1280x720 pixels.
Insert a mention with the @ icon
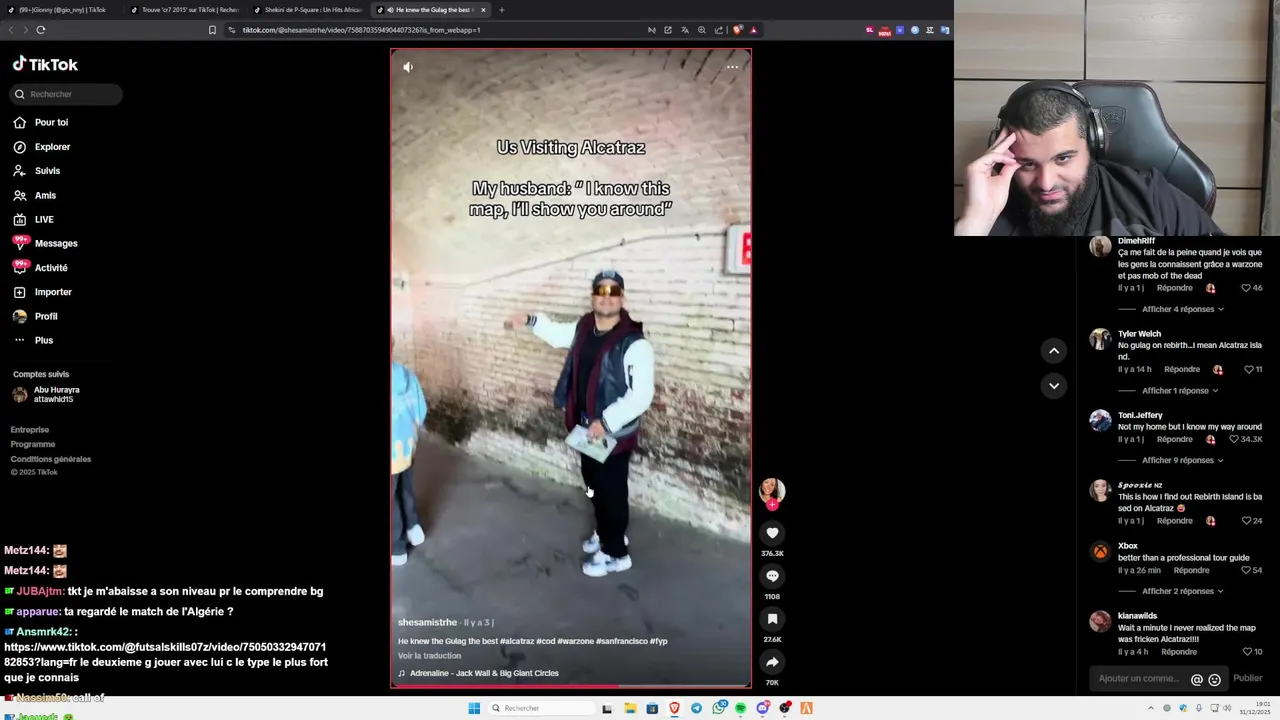1196,680
